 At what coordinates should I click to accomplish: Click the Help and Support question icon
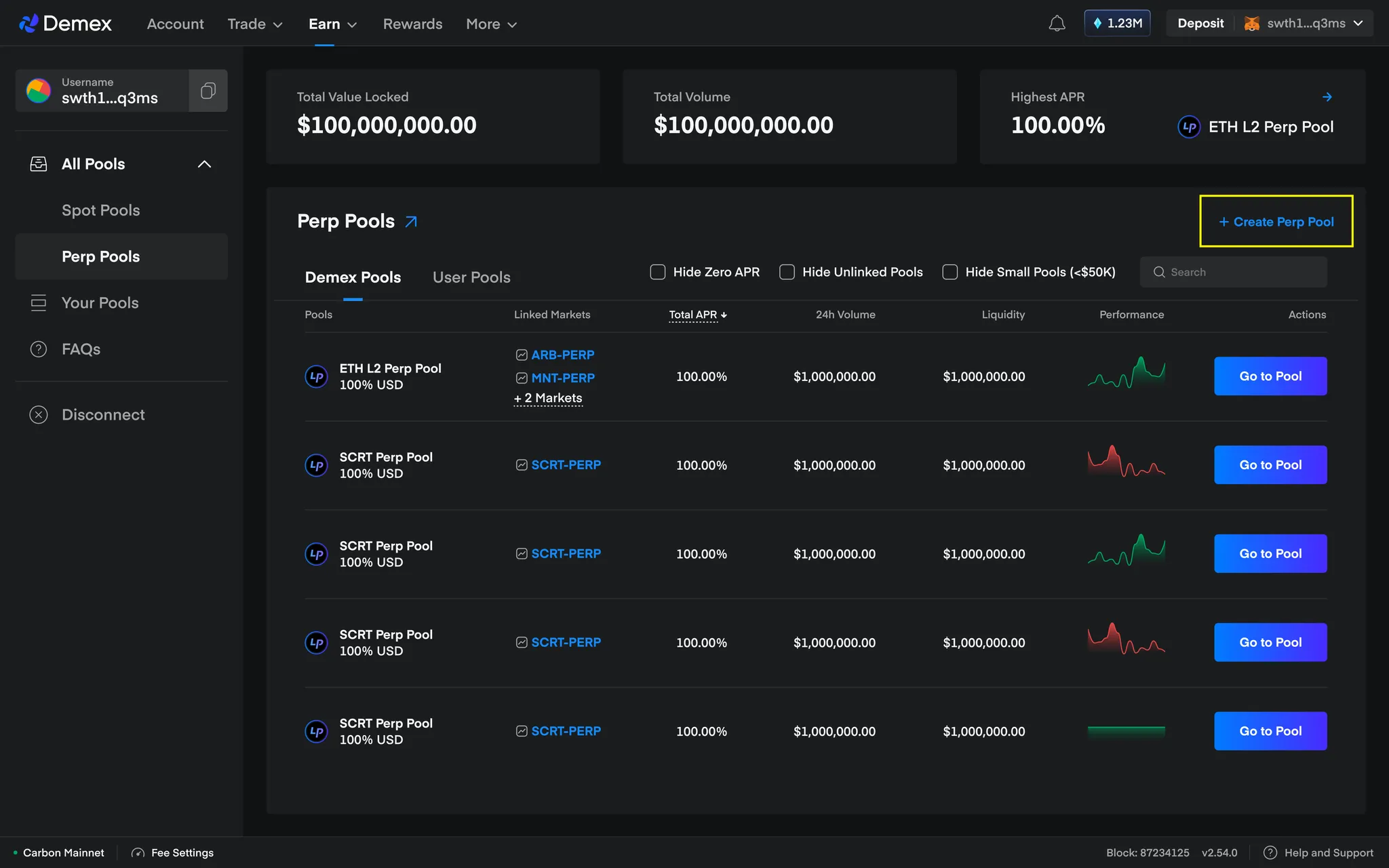[1270, 853]
